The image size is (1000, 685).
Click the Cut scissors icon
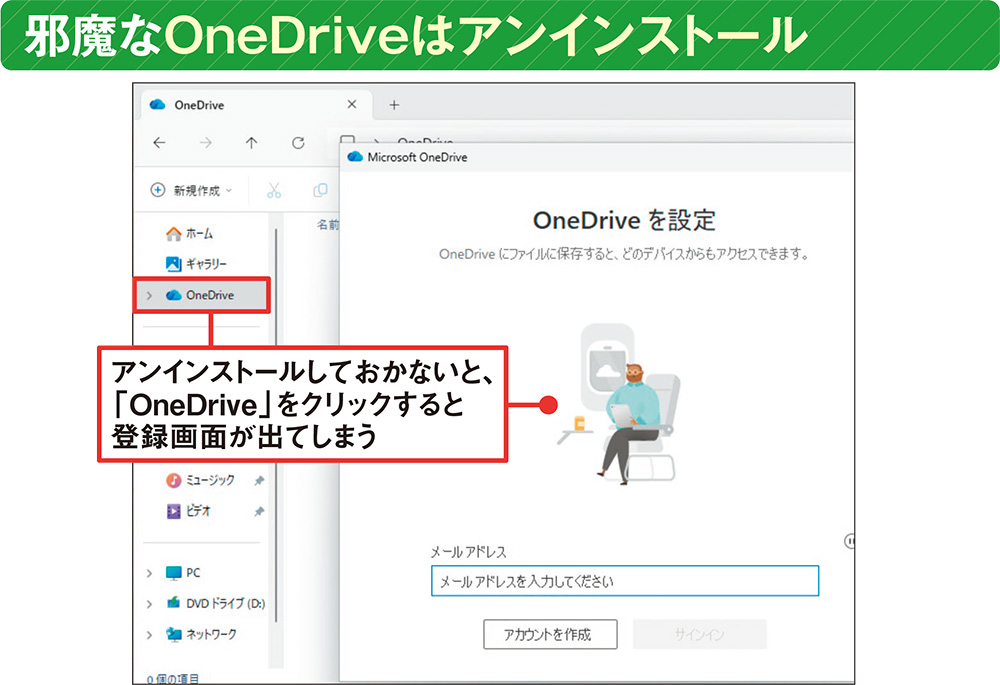coord(274,190)
